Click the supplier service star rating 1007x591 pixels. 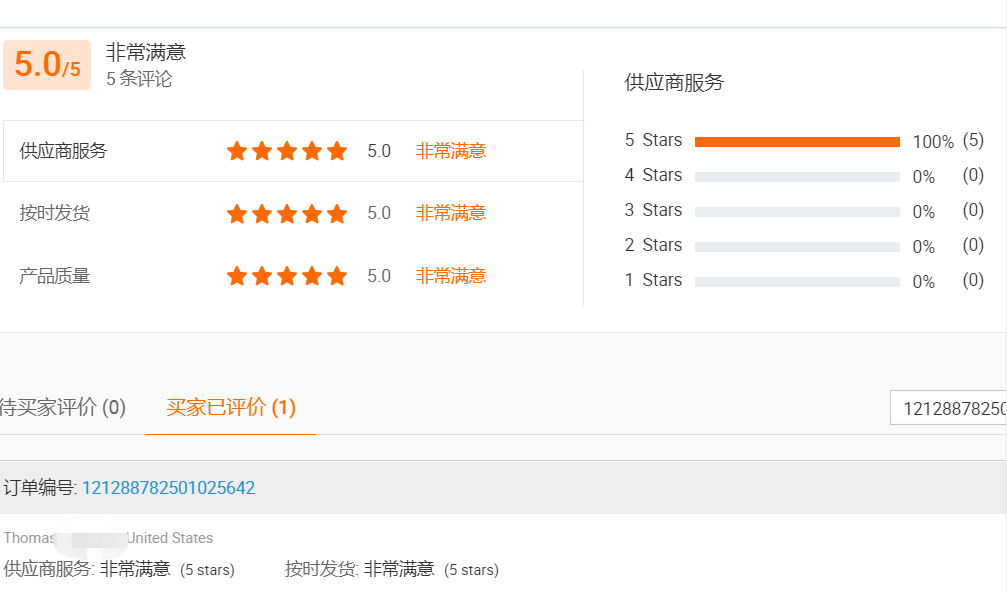[x=287, y=151]
